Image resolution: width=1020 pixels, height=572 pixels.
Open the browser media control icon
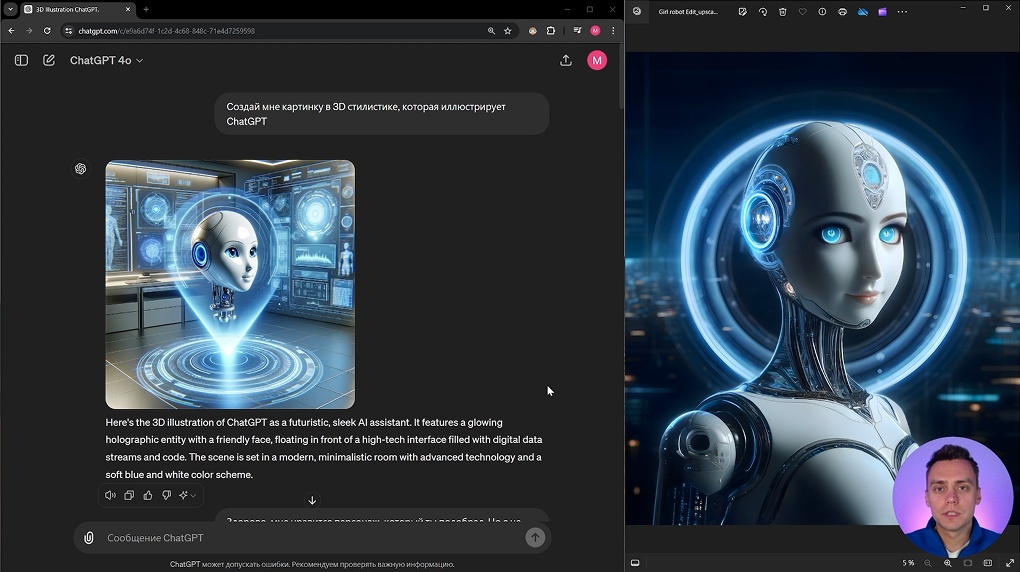(x=577, y=31)
